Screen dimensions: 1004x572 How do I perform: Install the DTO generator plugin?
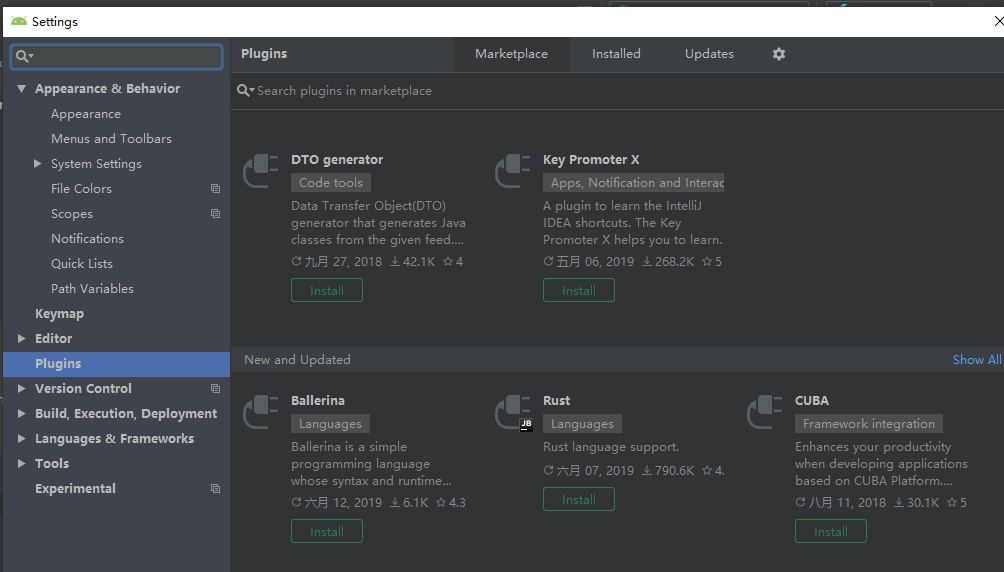(x=327, y=290)
